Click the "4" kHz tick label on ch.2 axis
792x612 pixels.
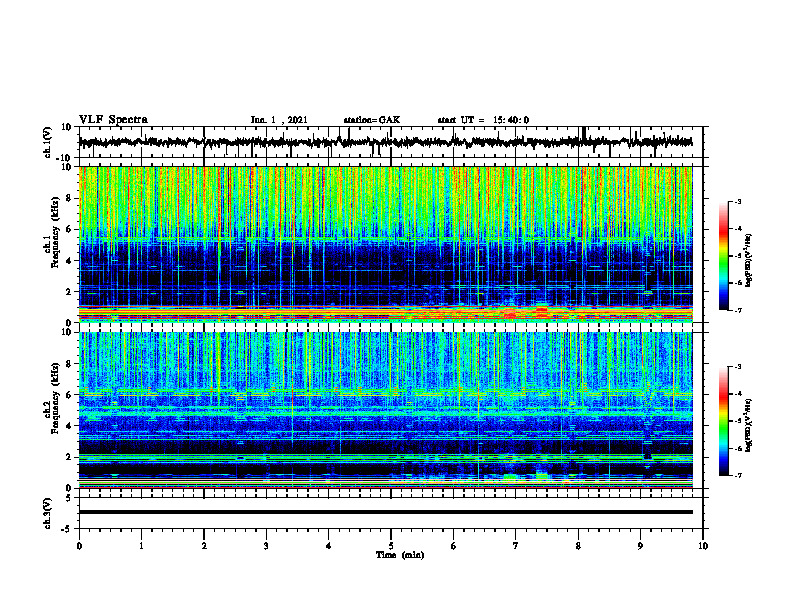[x=69, y=426]
